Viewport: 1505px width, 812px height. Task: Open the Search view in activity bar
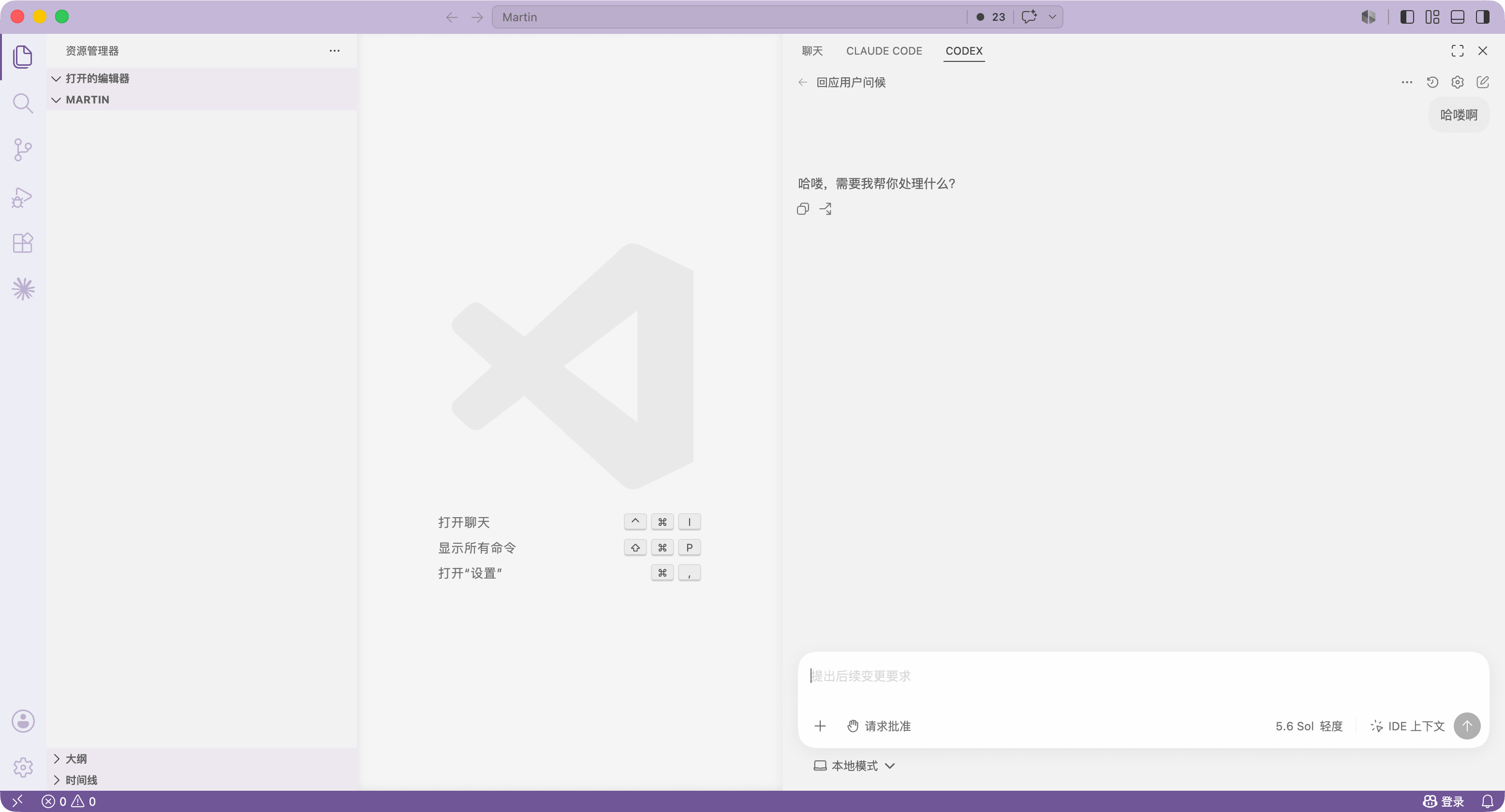(23, 103)
